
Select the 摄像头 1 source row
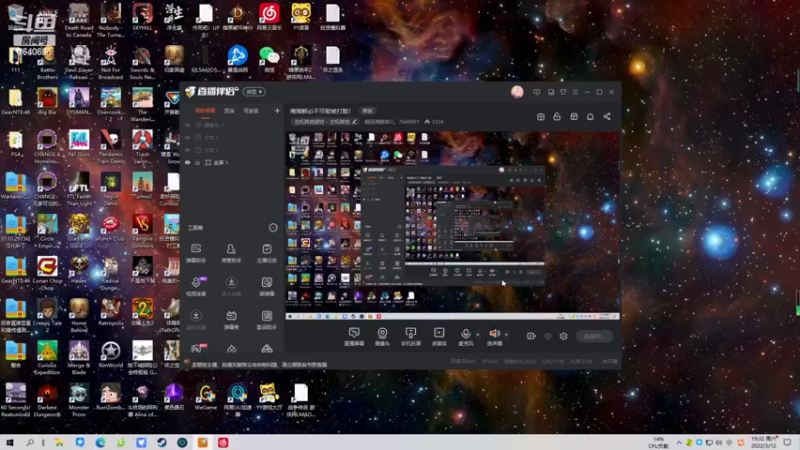click(232, 125)
